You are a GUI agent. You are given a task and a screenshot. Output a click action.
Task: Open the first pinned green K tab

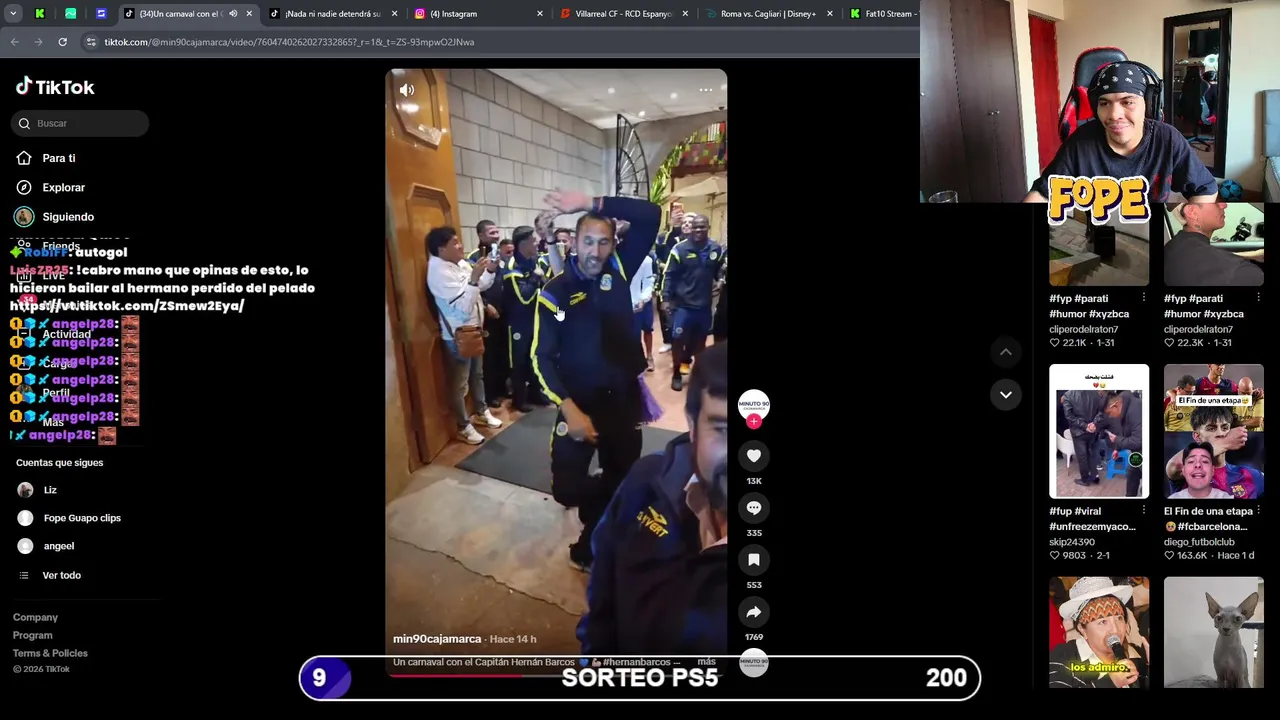[39, 14]
